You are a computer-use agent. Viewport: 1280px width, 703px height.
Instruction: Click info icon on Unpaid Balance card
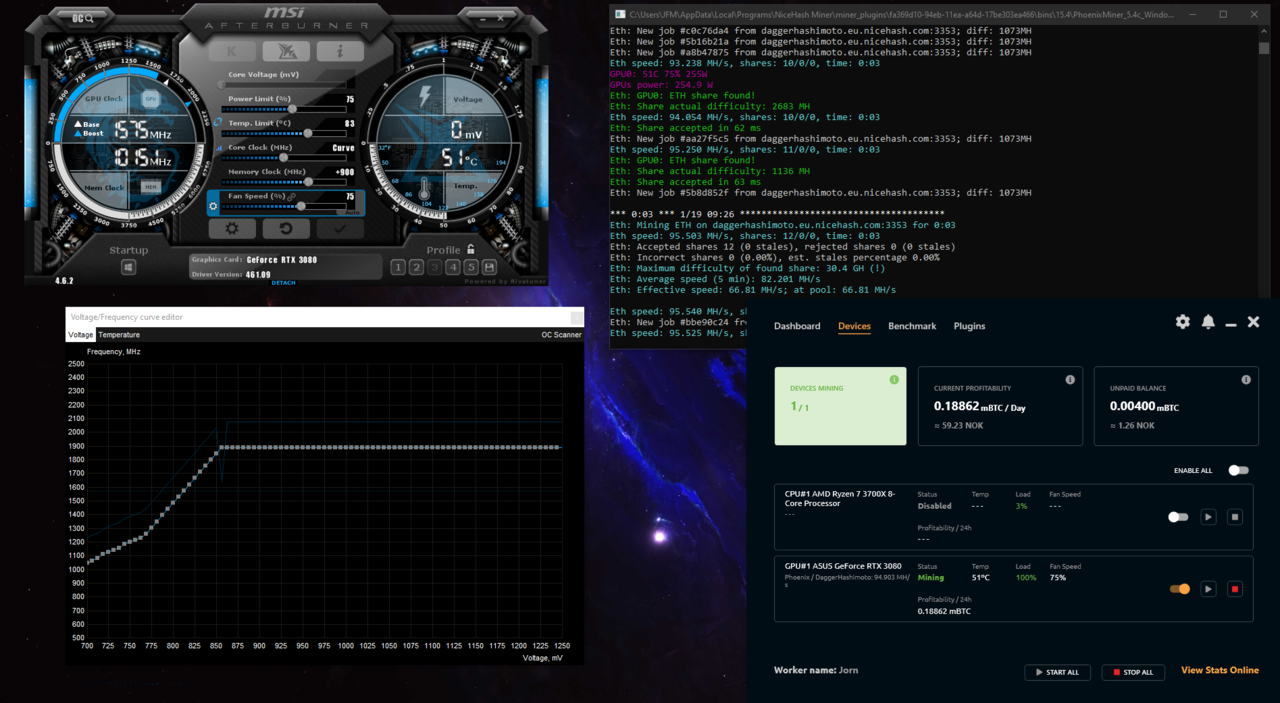coord(1246,380)
